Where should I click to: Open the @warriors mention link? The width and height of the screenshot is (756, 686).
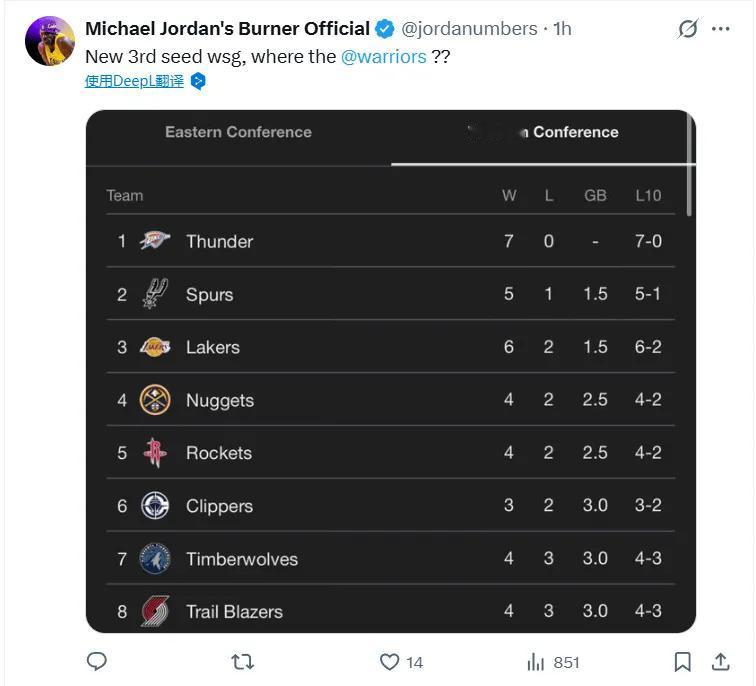click(x=383, y=56)
